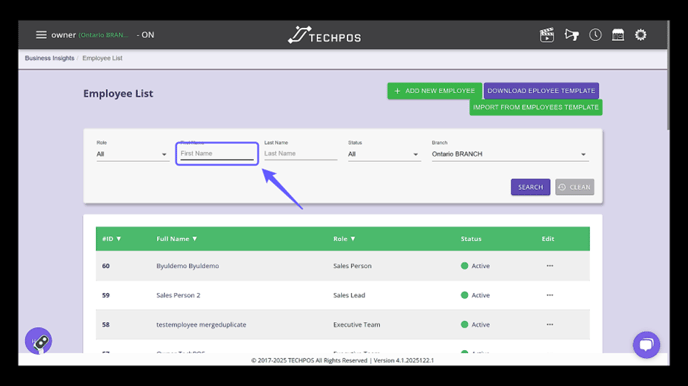Click Active status of employee 59
The image size is (688, 386).
[x=476, y=295]
